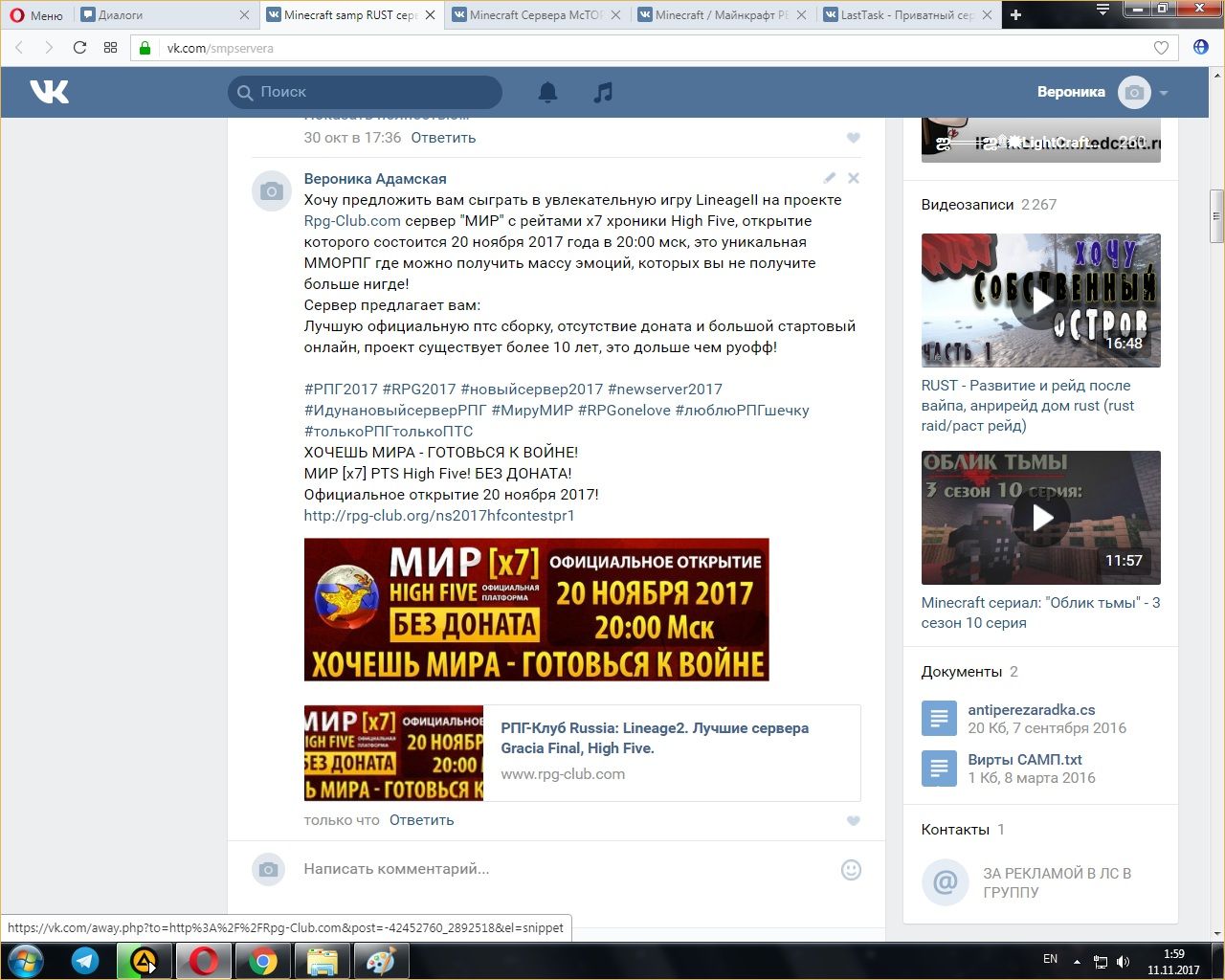Like the 30 окт comment heart
The width and height of the screenshot is (1225, 980).
click(854, 138)
